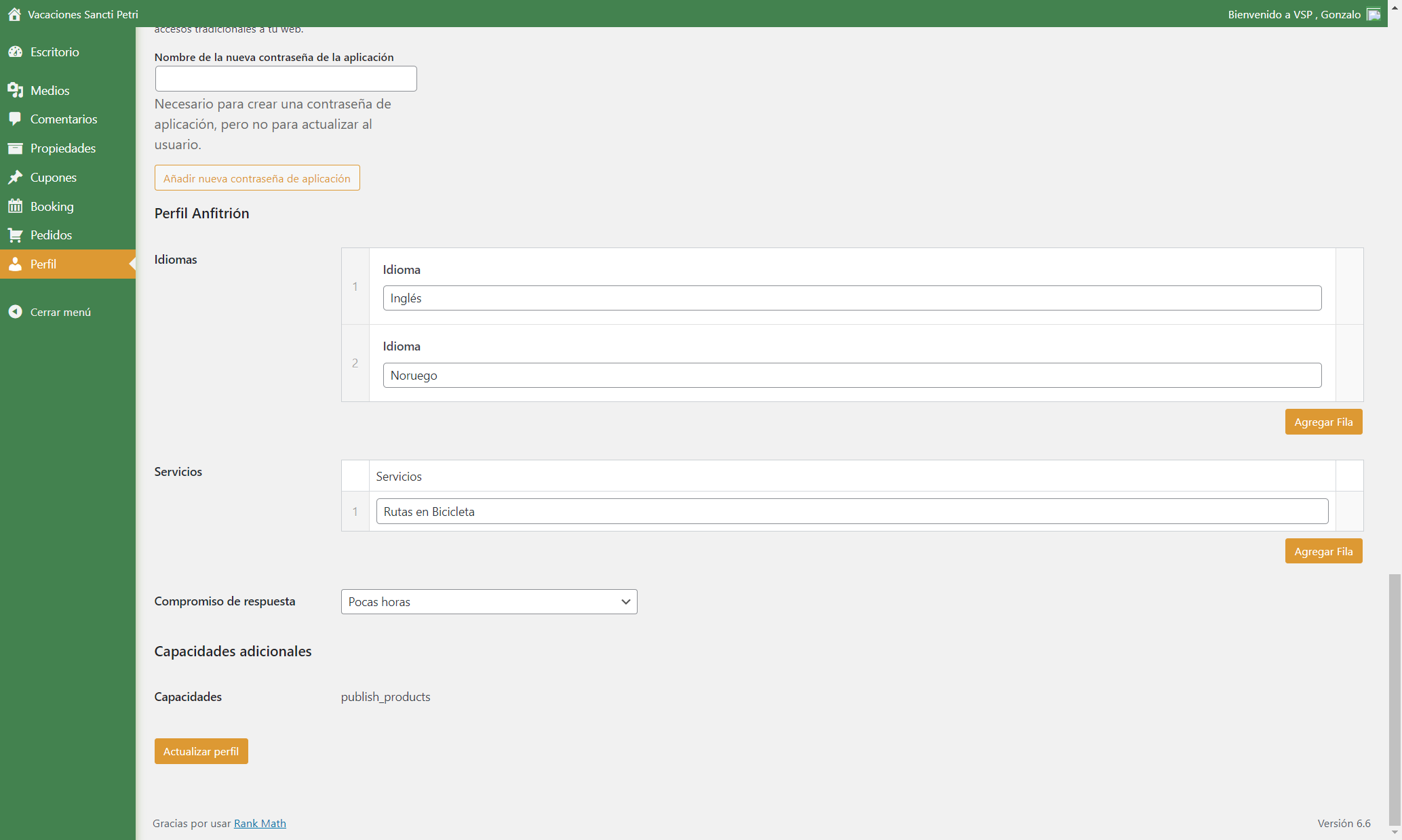
Task: Open Cupones from the sidebar
Action: pos(68,177)
